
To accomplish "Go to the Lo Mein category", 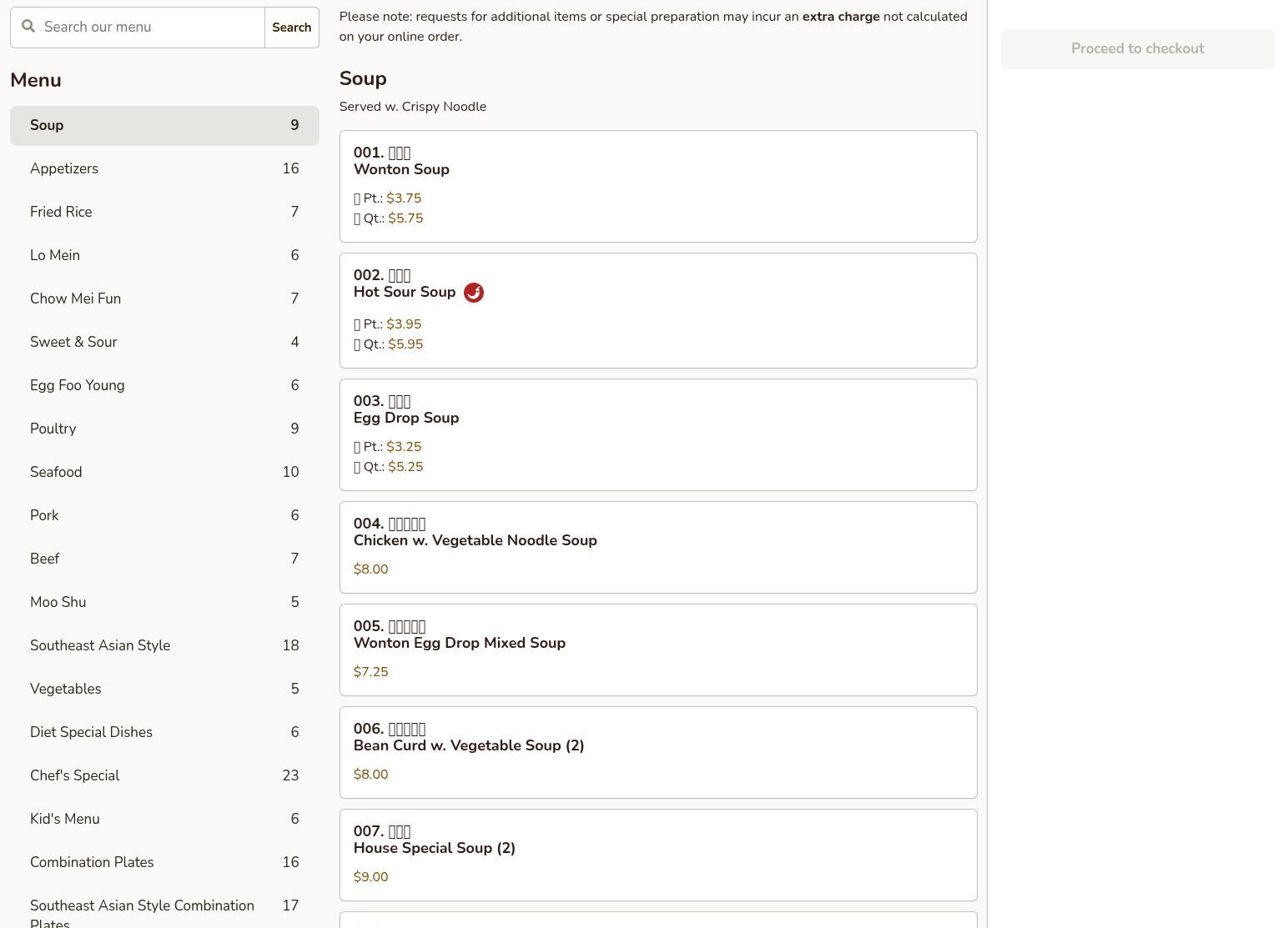I will click(164, 256).
